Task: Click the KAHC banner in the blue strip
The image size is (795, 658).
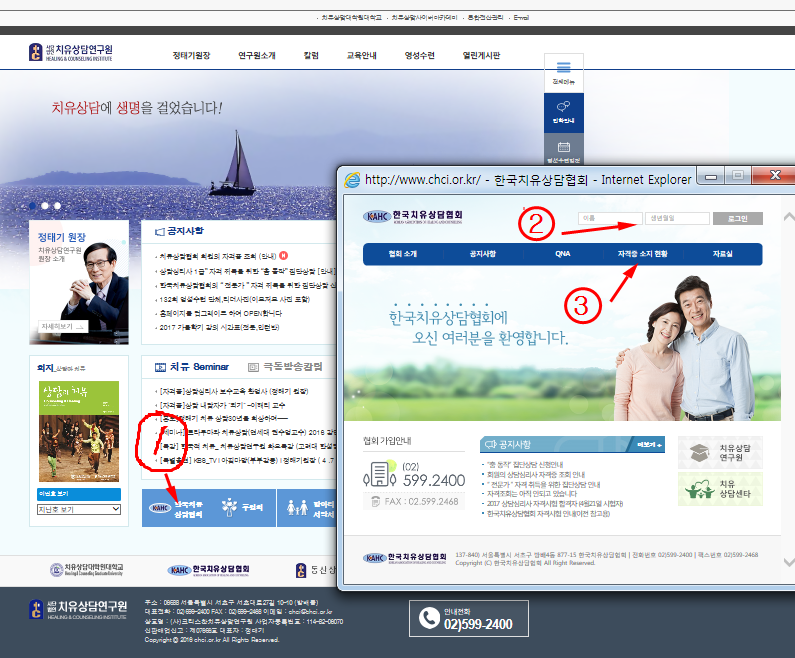Action: coord(175,508)
